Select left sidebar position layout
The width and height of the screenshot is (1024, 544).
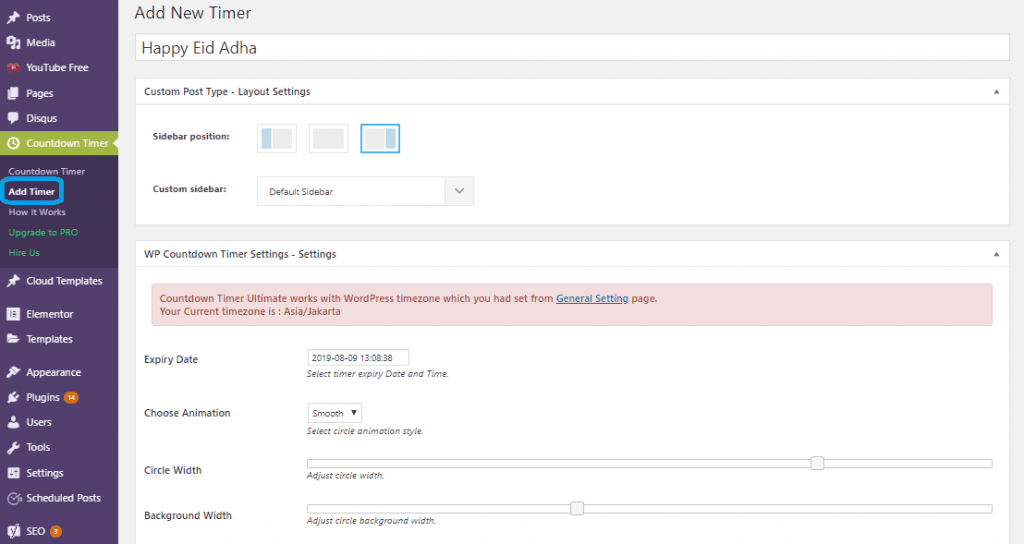coord(277,138)
